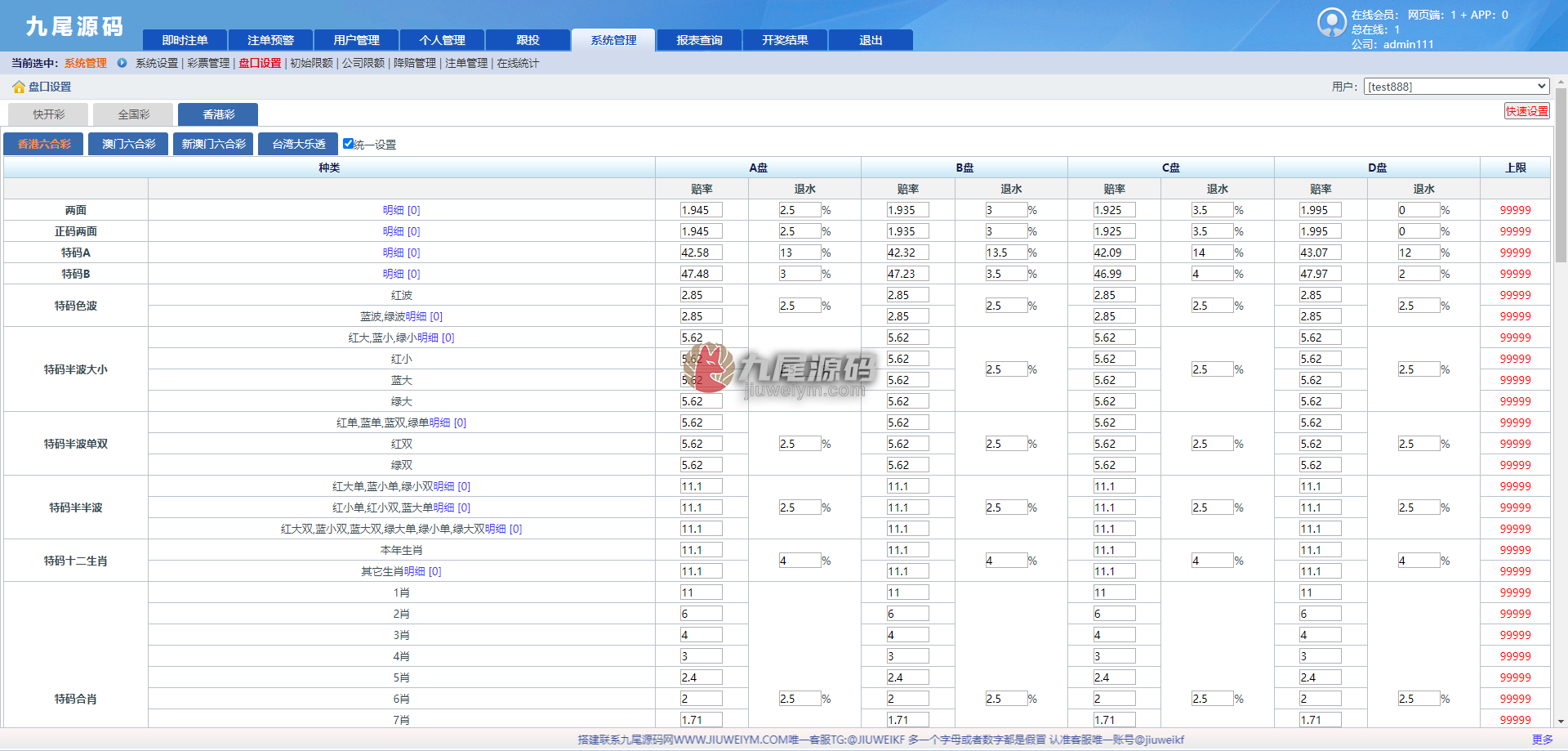Click the scrollbar down arrow at bottom right
The width and height of the screenshot is (1568, 751).
[x=1561, y=722]
